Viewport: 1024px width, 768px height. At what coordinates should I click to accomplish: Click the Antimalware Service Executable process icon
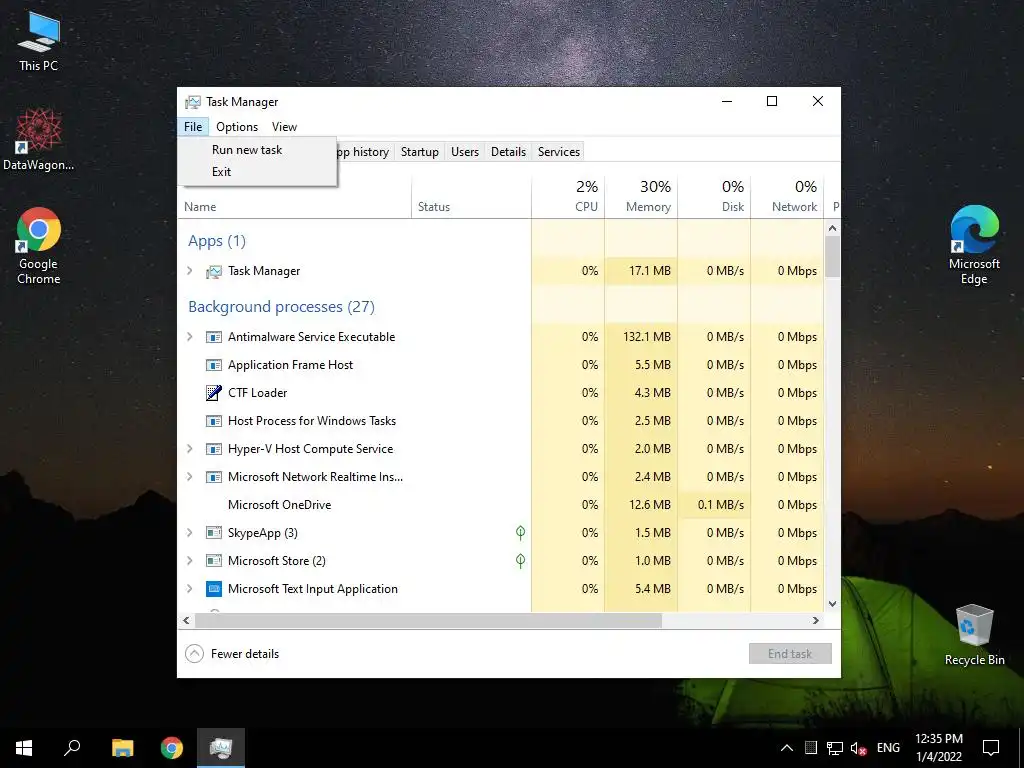pyautogui.click(x=214, y=337)
